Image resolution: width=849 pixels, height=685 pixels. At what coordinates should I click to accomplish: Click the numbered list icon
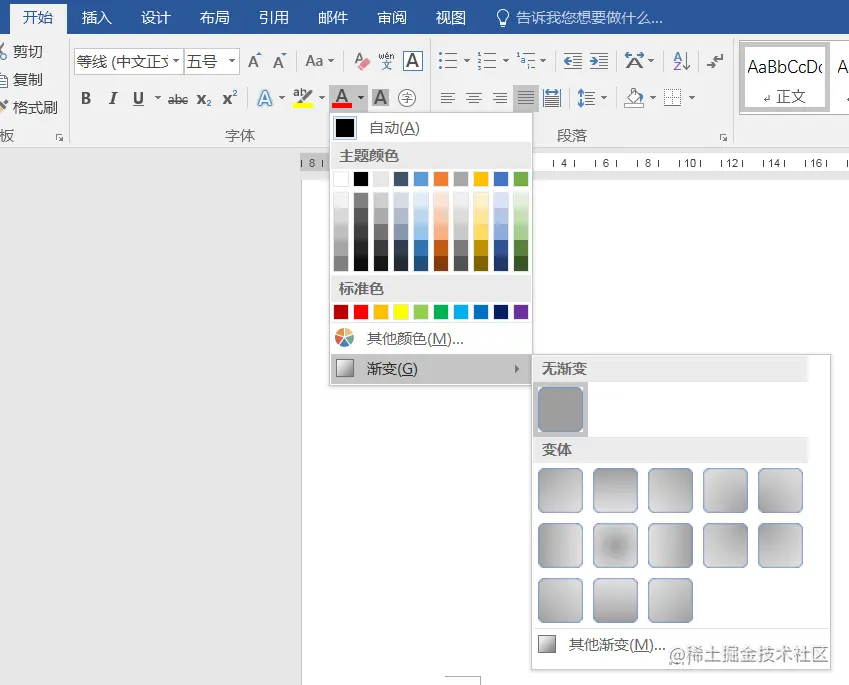pos(486,61)
